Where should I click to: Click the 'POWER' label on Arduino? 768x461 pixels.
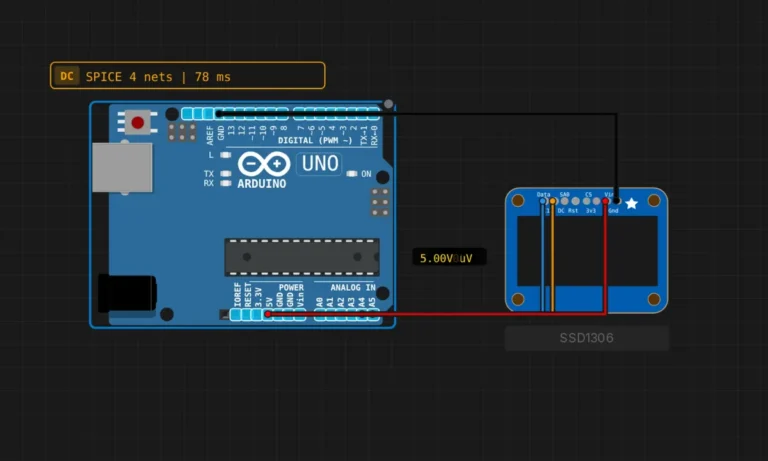coord(291,288)
